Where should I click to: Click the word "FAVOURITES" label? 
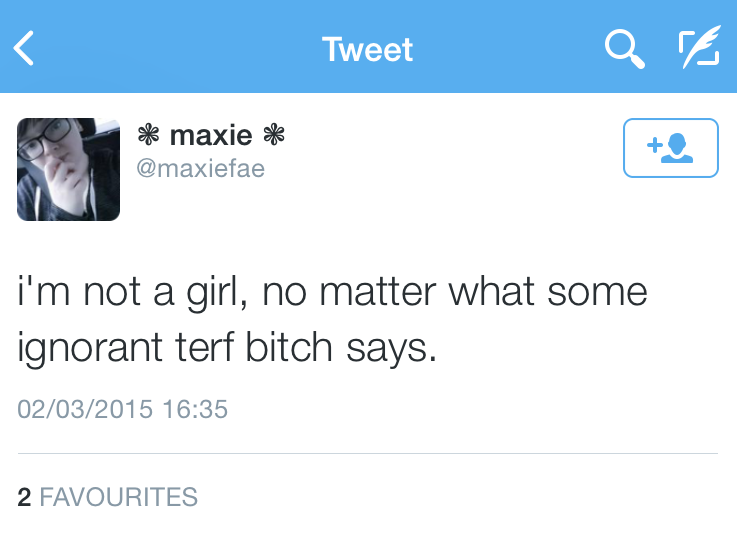[x=119, y=497]
